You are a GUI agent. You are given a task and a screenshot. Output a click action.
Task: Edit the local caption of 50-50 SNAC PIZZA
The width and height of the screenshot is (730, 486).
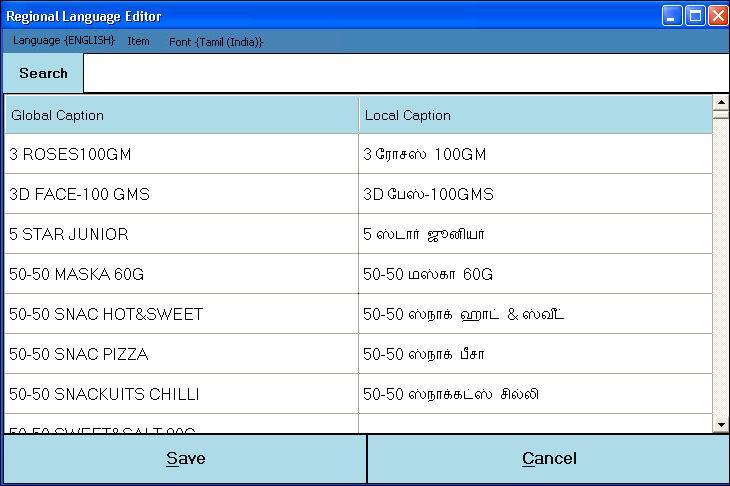[x=535, y=354]
